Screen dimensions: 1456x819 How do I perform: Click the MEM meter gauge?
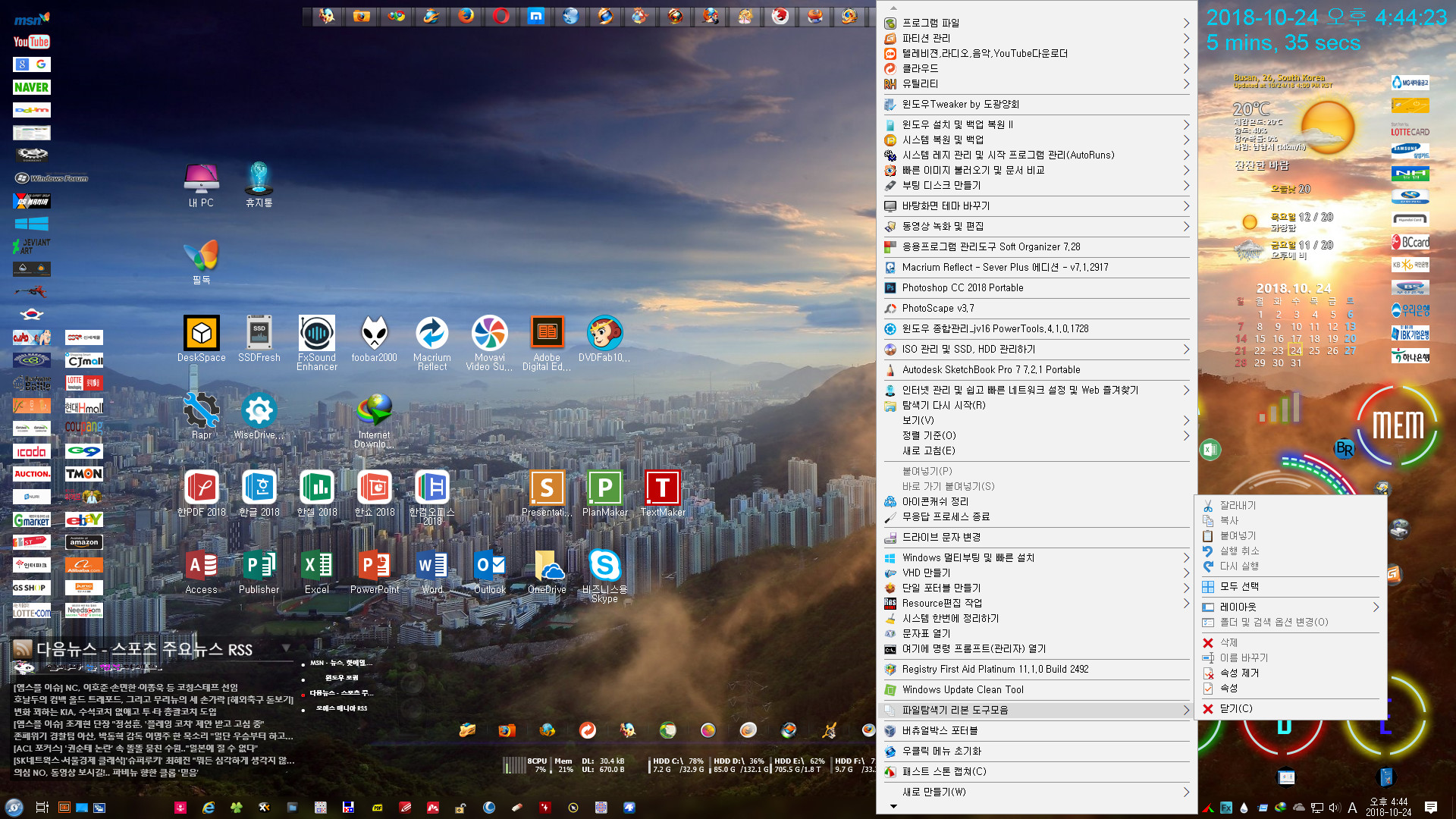[x=1398, y=425]
